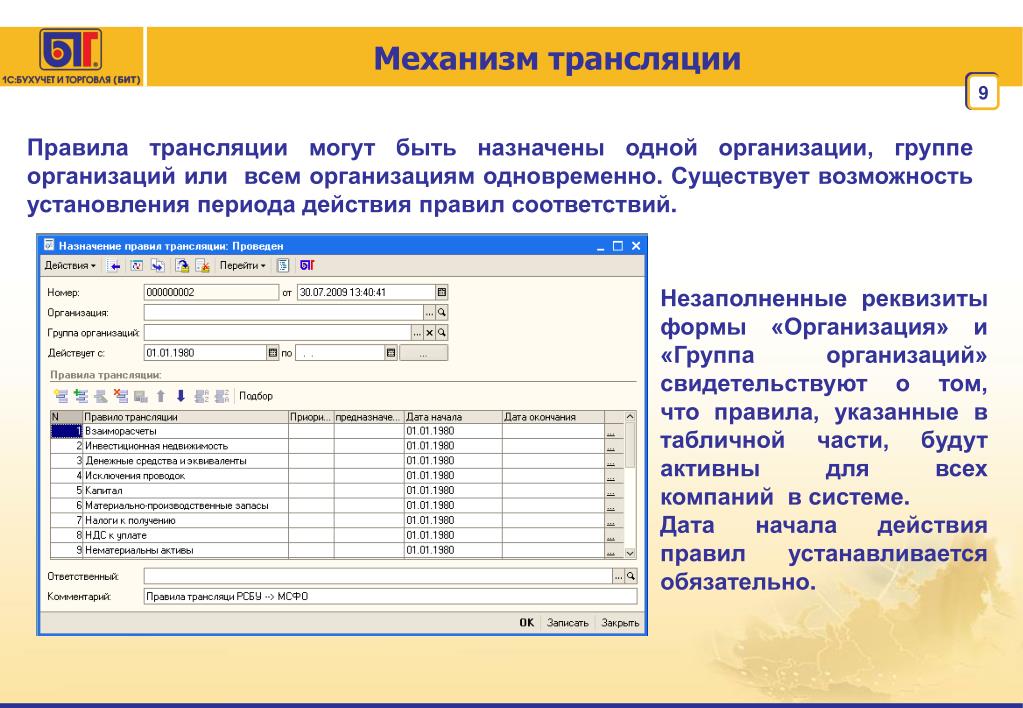Click the finish editing icon in table toolbar
Screen dimensions: 1023x708
pyautogui.click(x=140, y=396)
